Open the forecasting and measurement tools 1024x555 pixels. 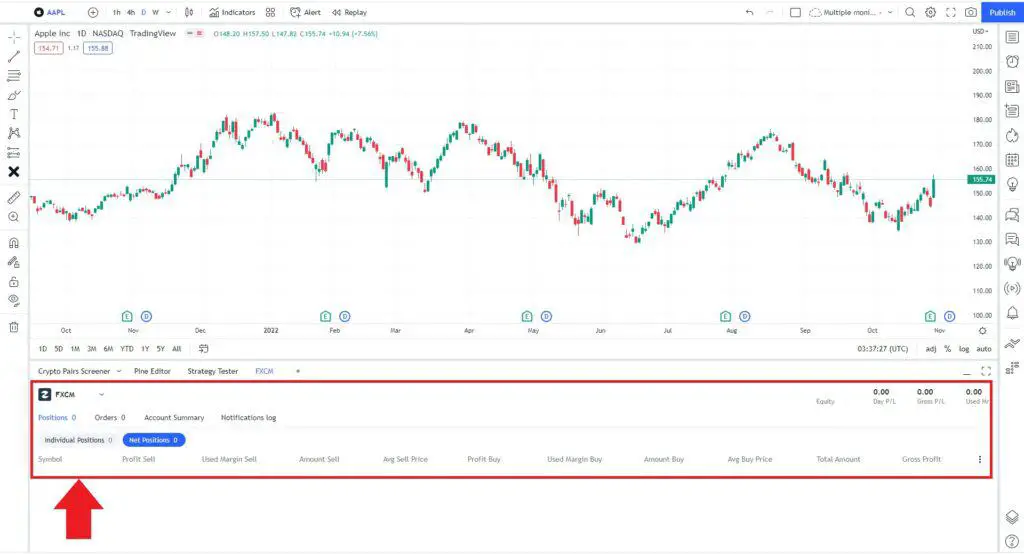tap(14, 153)
